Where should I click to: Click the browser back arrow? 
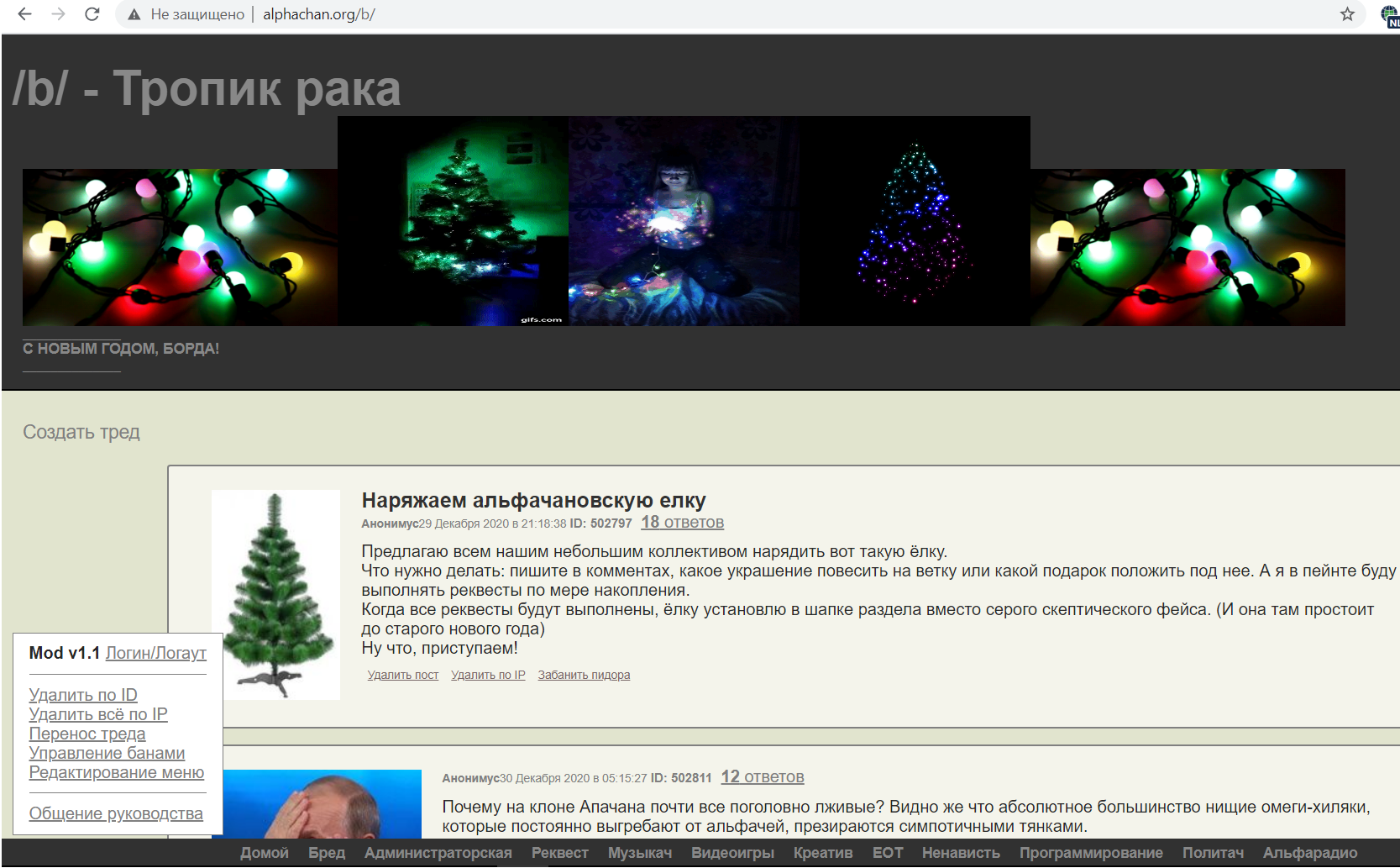tap(24, 14)
